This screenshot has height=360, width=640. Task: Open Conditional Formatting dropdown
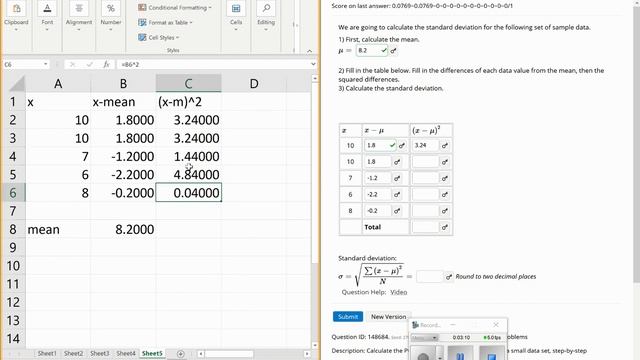click(175, 7)
